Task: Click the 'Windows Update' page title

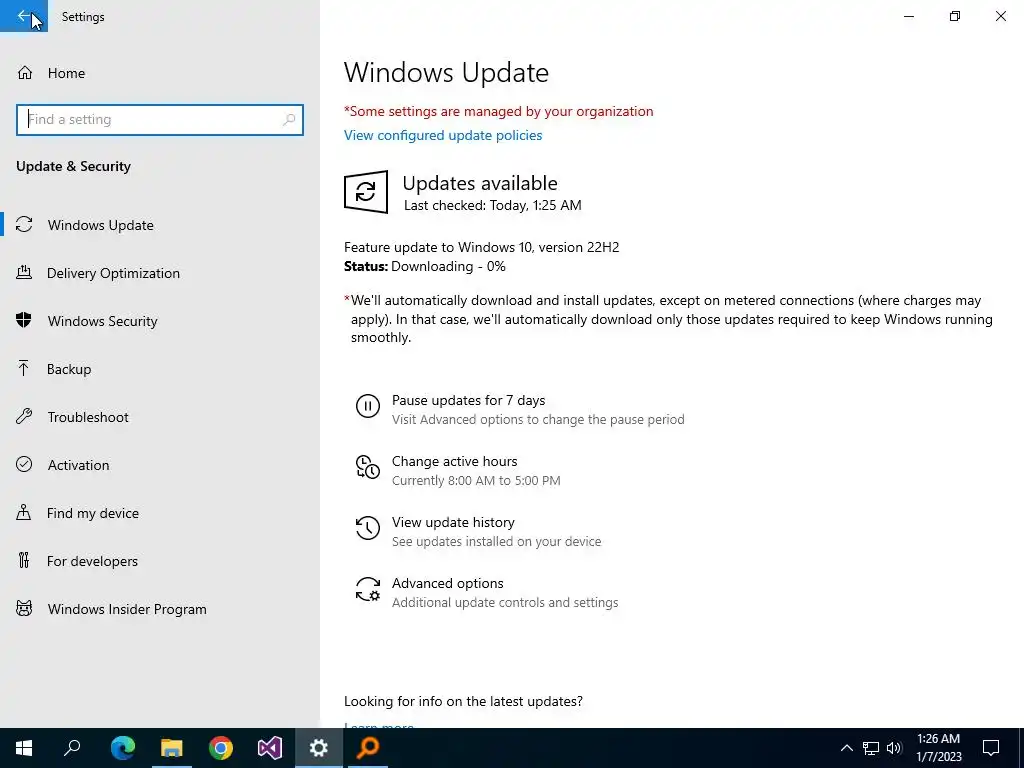Action: pyautogui.click(x=446, y=72)
